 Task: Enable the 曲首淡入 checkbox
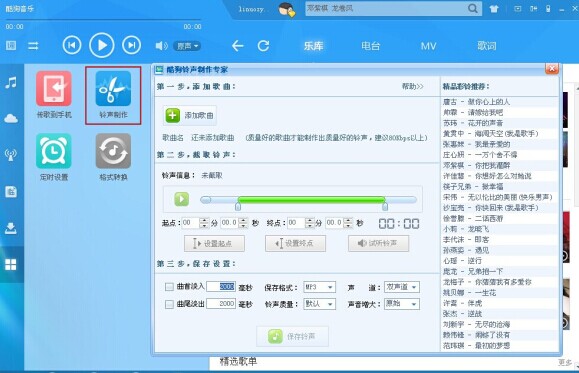169,287
